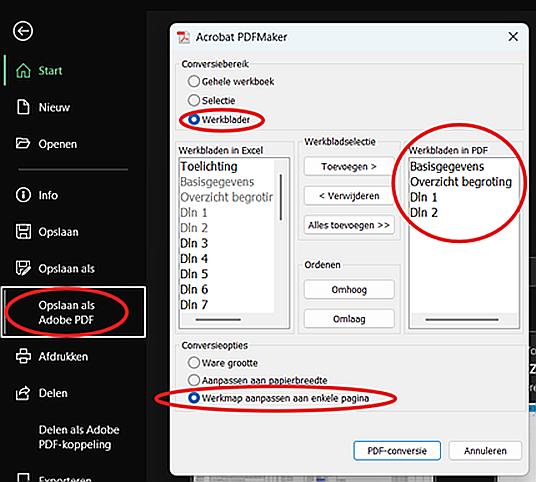Click the Annuleren button
The width and height of the screenshot is (536, 482).
485,451
